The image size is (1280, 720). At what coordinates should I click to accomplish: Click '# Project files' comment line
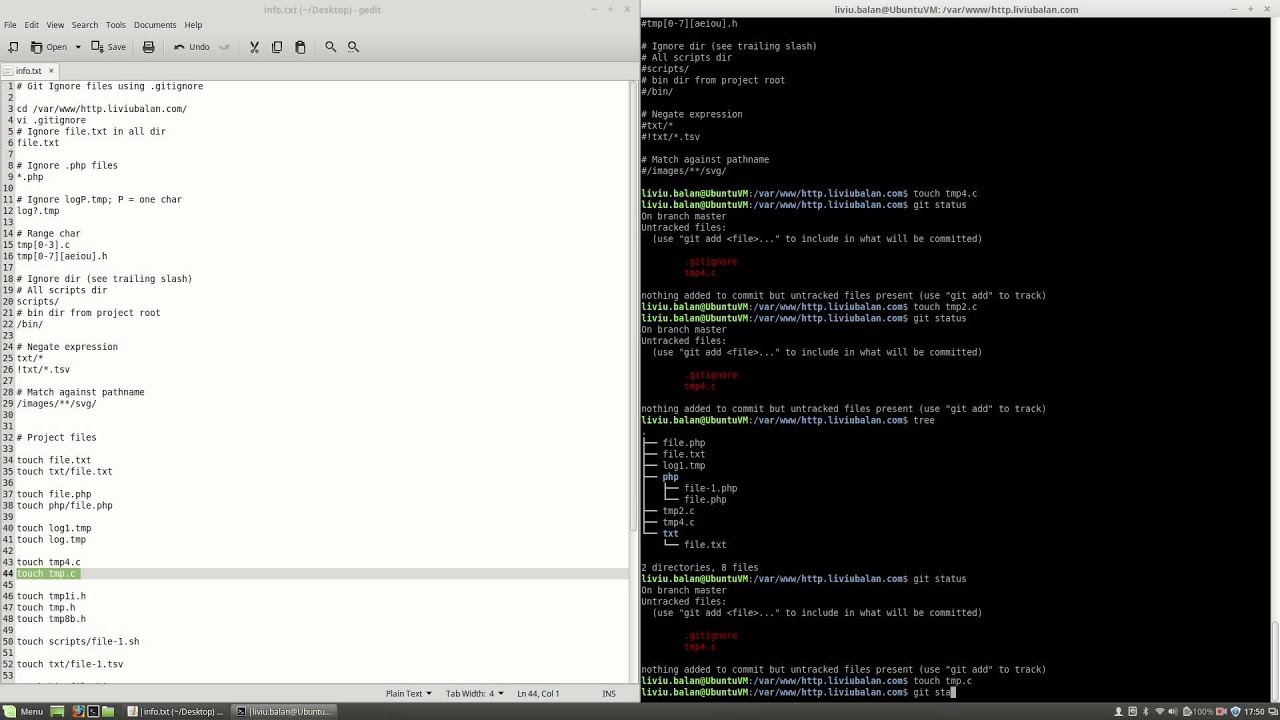click(56, 438)
